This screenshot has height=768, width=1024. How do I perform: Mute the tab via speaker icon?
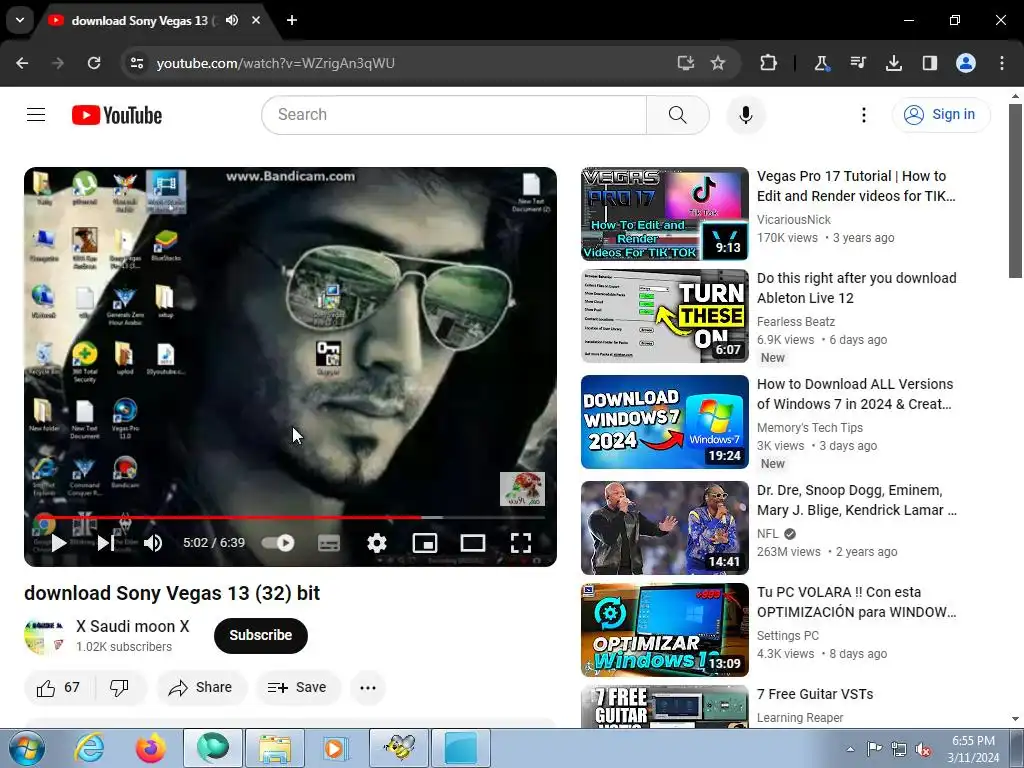click(x=232, y=20)
